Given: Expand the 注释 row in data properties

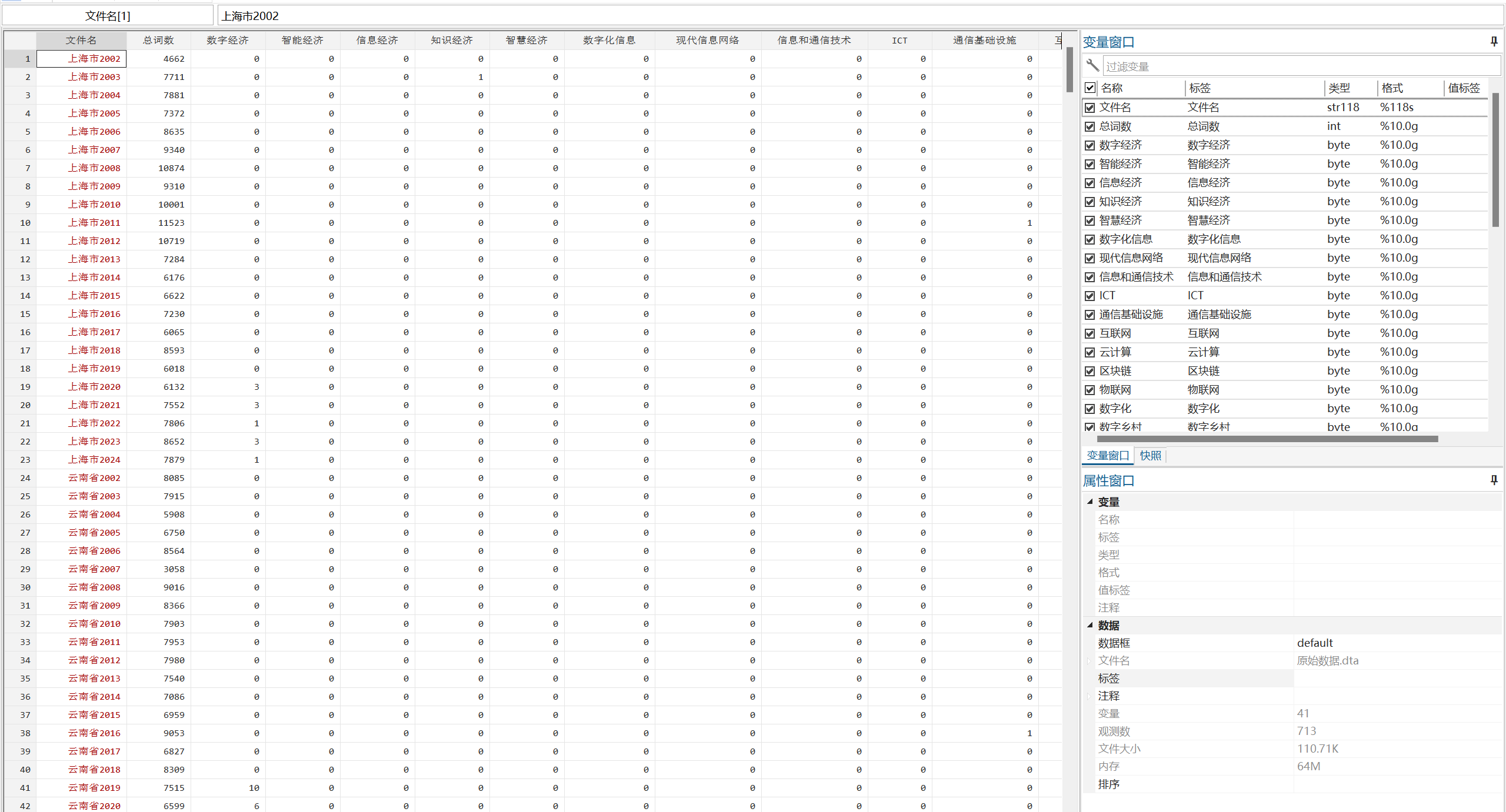Looking at the screenshot, I should click(x=1089, y=696).
